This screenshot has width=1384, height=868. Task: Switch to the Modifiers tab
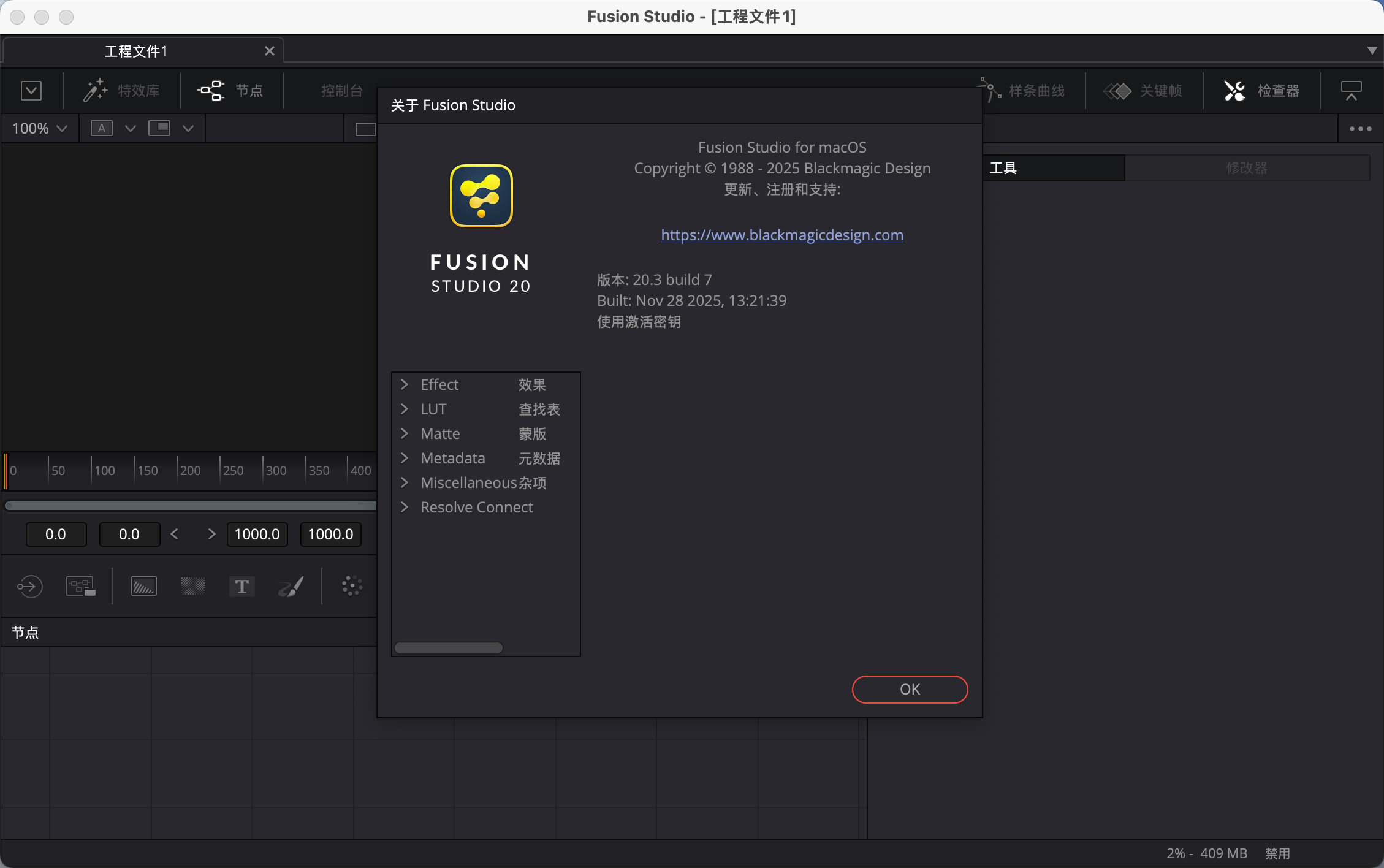[x=1246, y=167]
